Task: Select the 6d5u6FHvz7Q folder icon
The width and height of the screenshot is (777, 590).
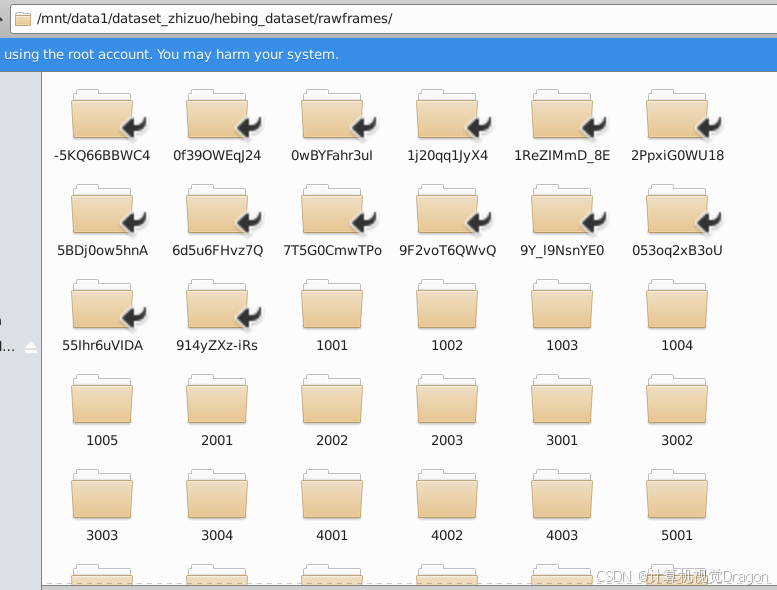Action: coord(217,209)
